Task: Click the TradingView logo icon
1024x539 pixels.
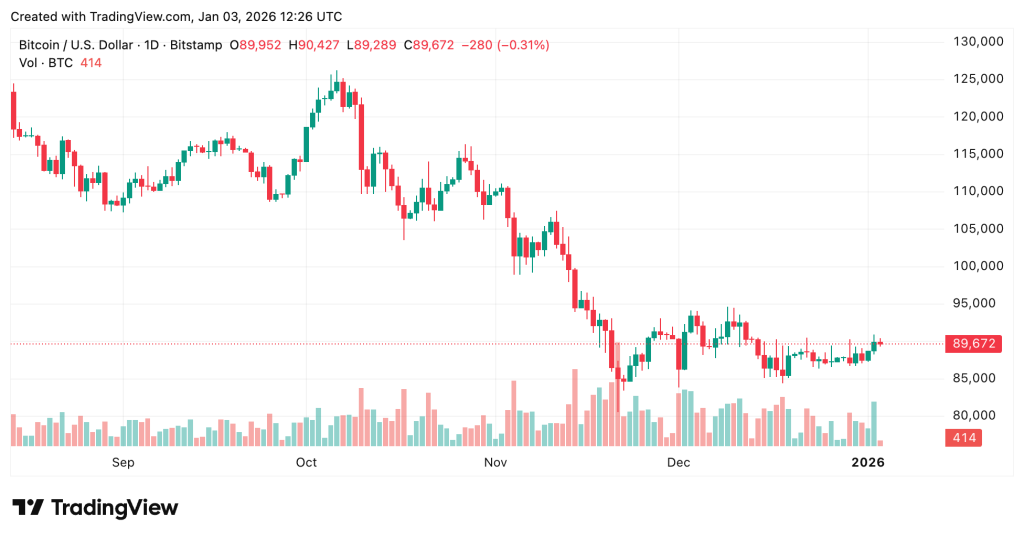Action: pos(28,508)
